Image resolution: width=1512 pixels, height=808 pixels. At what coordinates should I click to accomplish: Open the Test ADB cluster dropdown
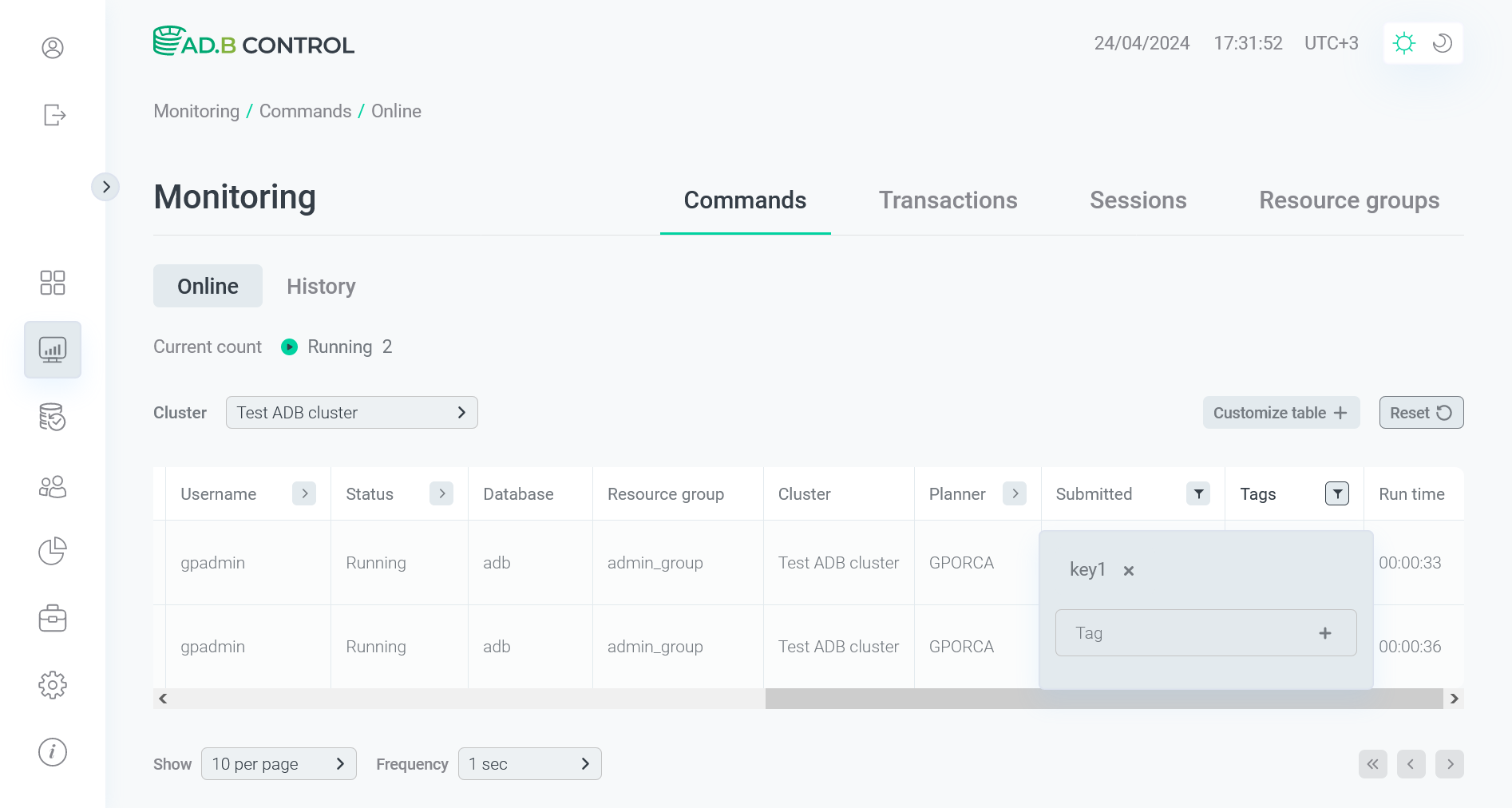pyautogui.click(x=351, y=413)
